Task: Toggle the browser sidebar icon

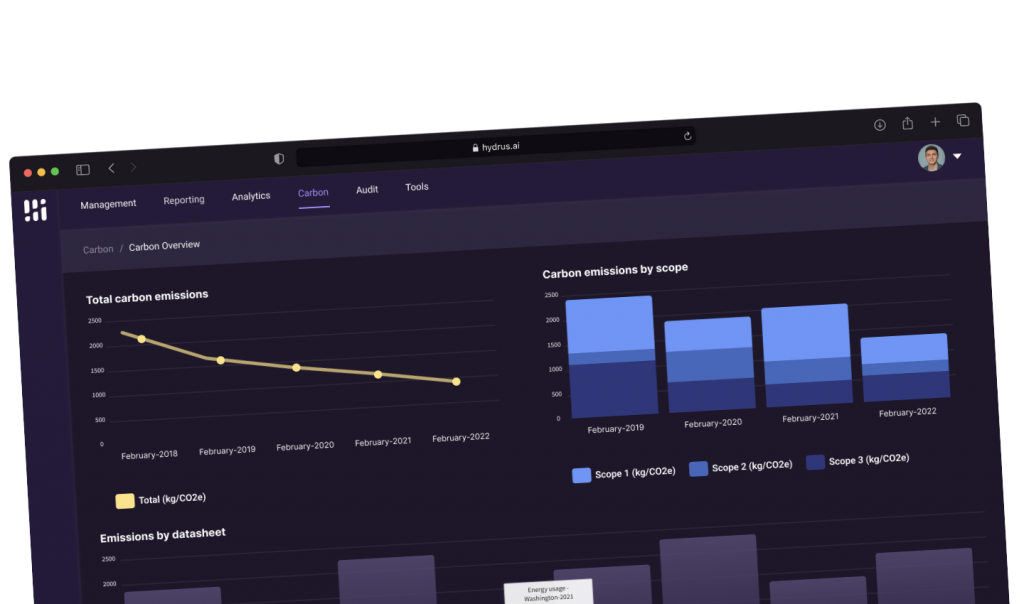Action: click(x=83, y=170)
